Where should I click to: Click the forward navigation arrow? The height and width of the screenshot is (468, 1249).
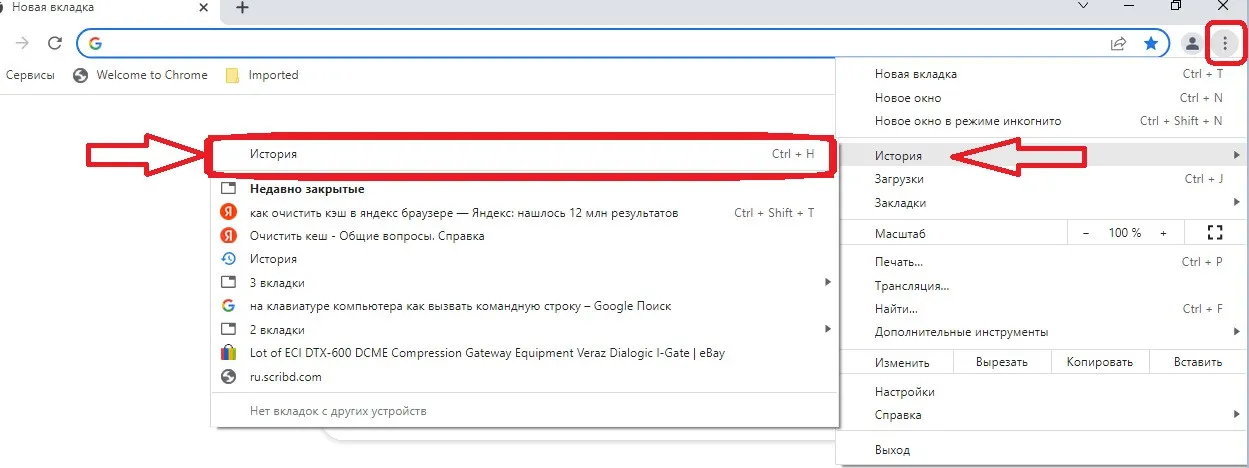pos(22,43)
